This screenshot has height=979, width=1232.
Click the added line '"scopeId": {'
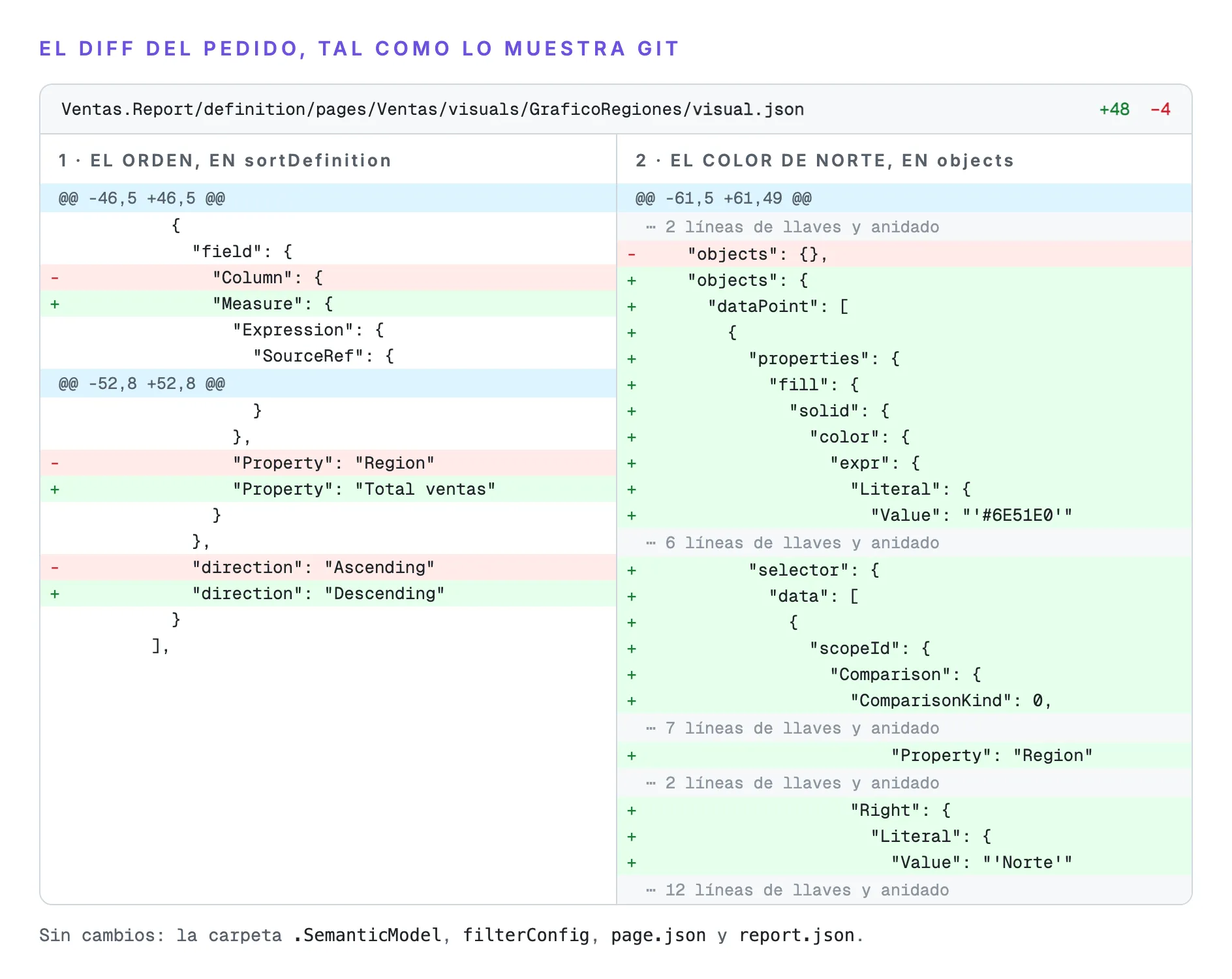pos(904,649)
